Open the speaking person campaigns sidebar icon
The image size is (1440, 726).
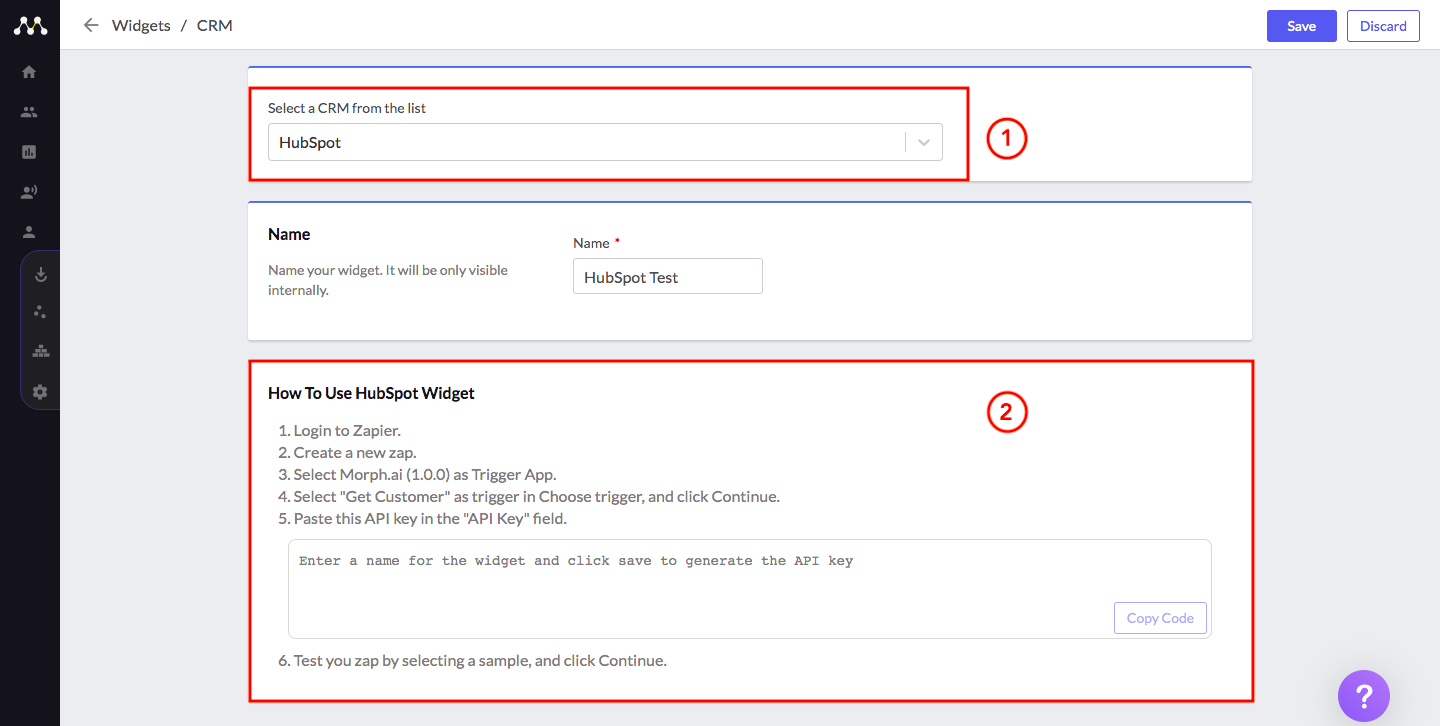[x=29, y=192]
